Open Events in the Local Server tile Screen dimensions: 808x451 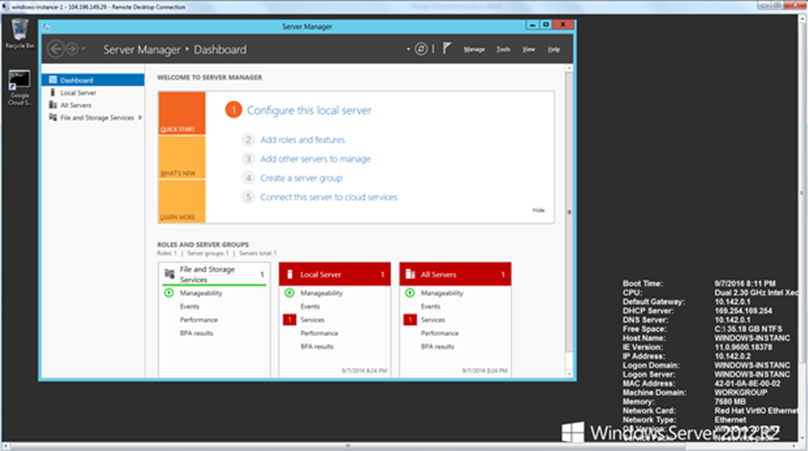310,306
